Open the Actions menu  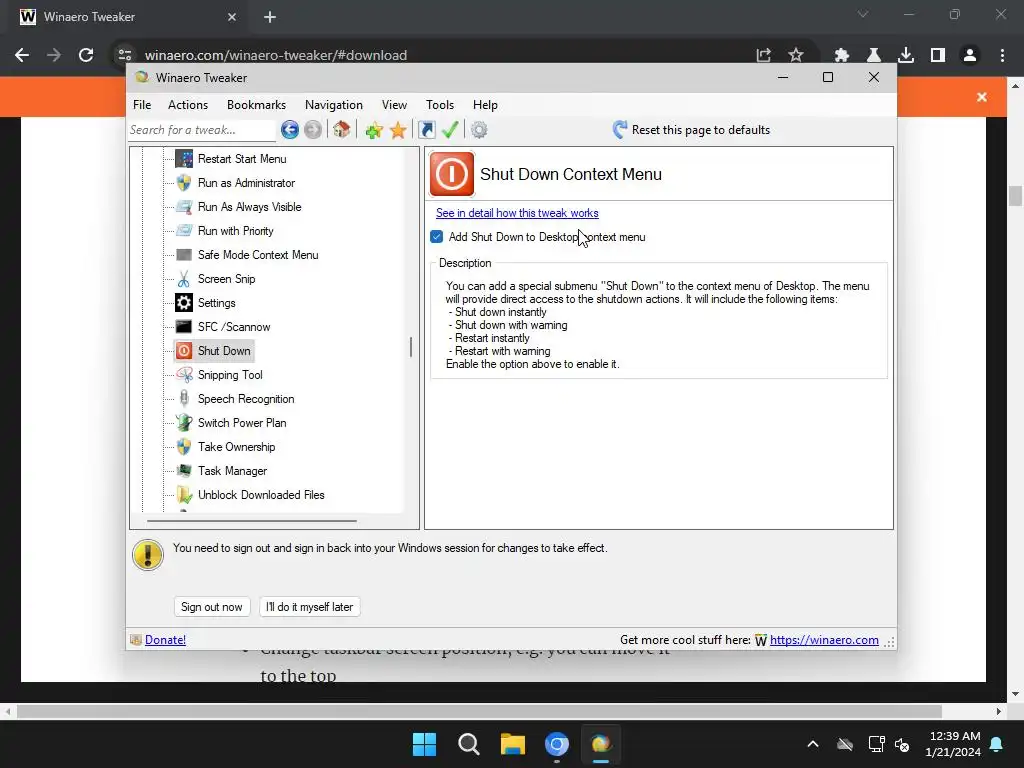188,105
